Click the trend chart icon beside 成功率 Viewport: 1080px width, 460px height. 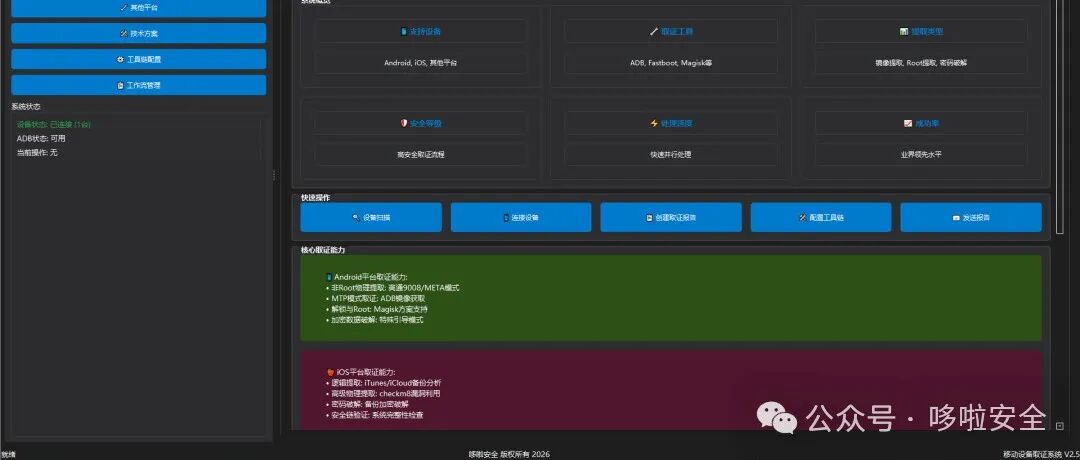click(x=908, y=123)
